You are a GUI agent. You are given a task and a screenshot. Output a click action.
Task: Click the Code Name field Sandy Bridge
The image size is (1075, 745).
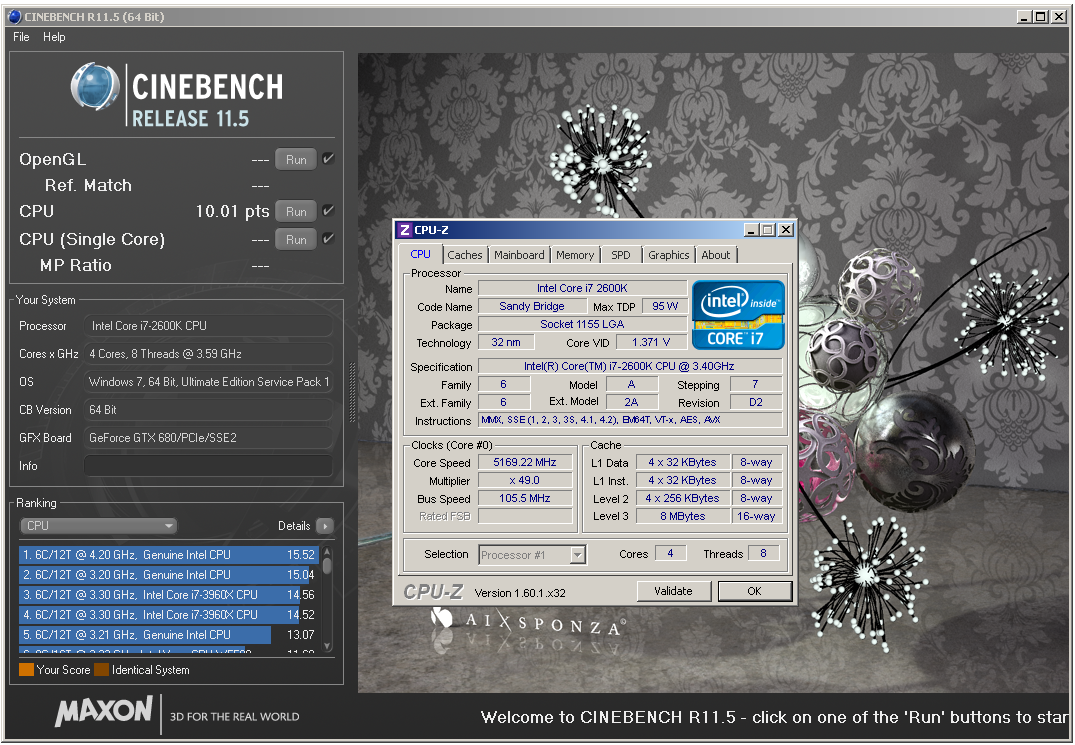coord(532,306)
